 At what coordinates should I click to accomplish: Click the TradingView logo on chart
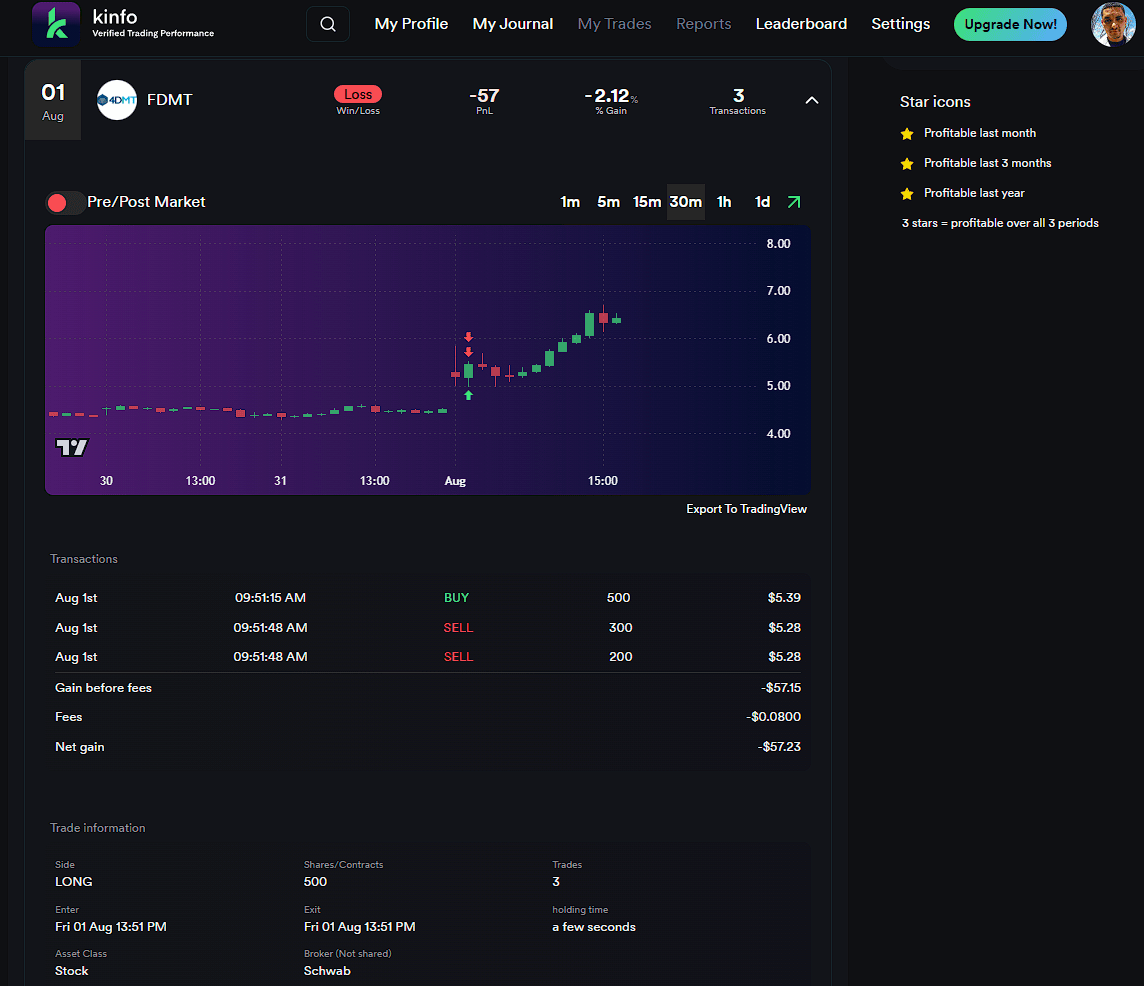(72, 447)
